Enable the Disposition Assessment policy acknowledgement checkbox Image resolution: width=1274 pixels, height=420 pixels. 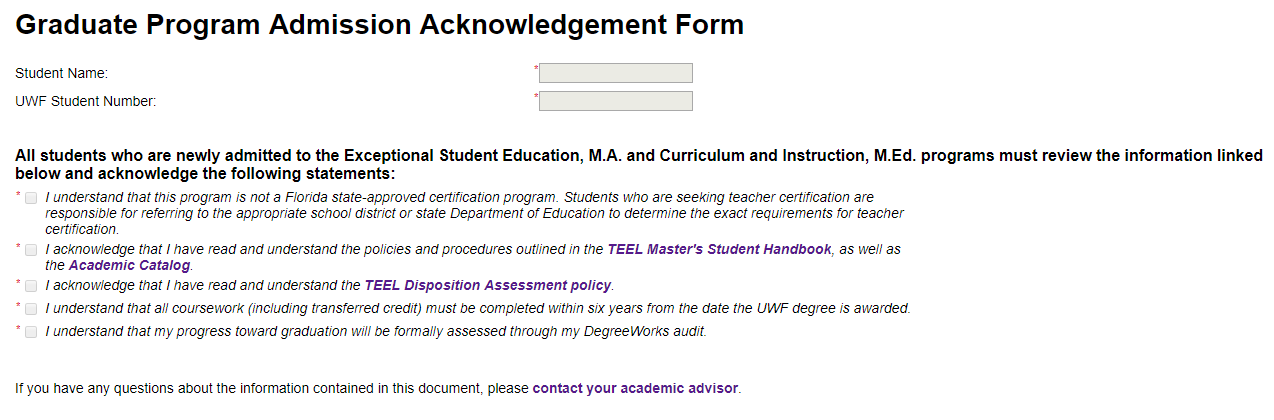click(31, 286)
